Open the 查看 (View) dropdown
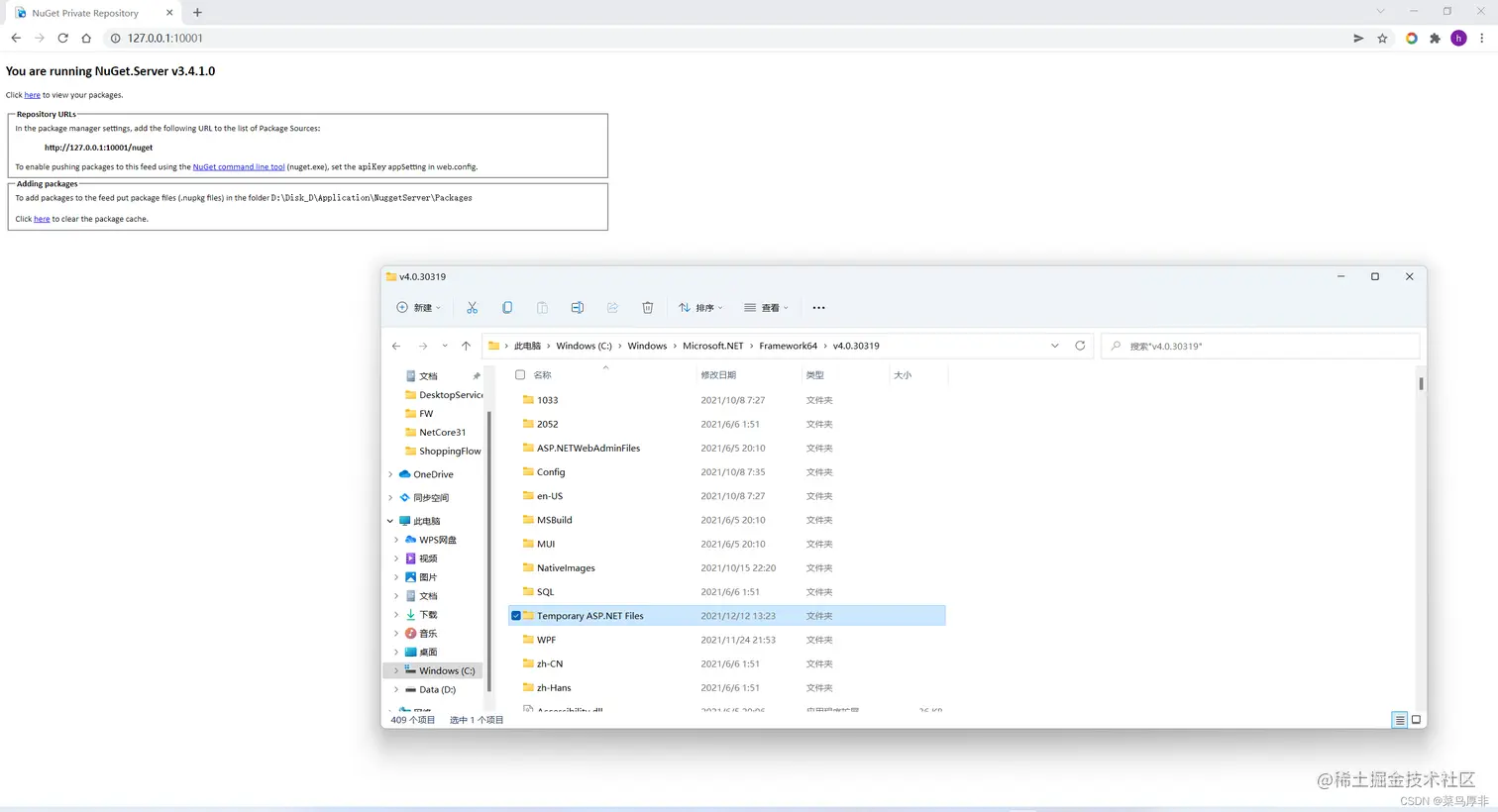 tap(767, 308)
